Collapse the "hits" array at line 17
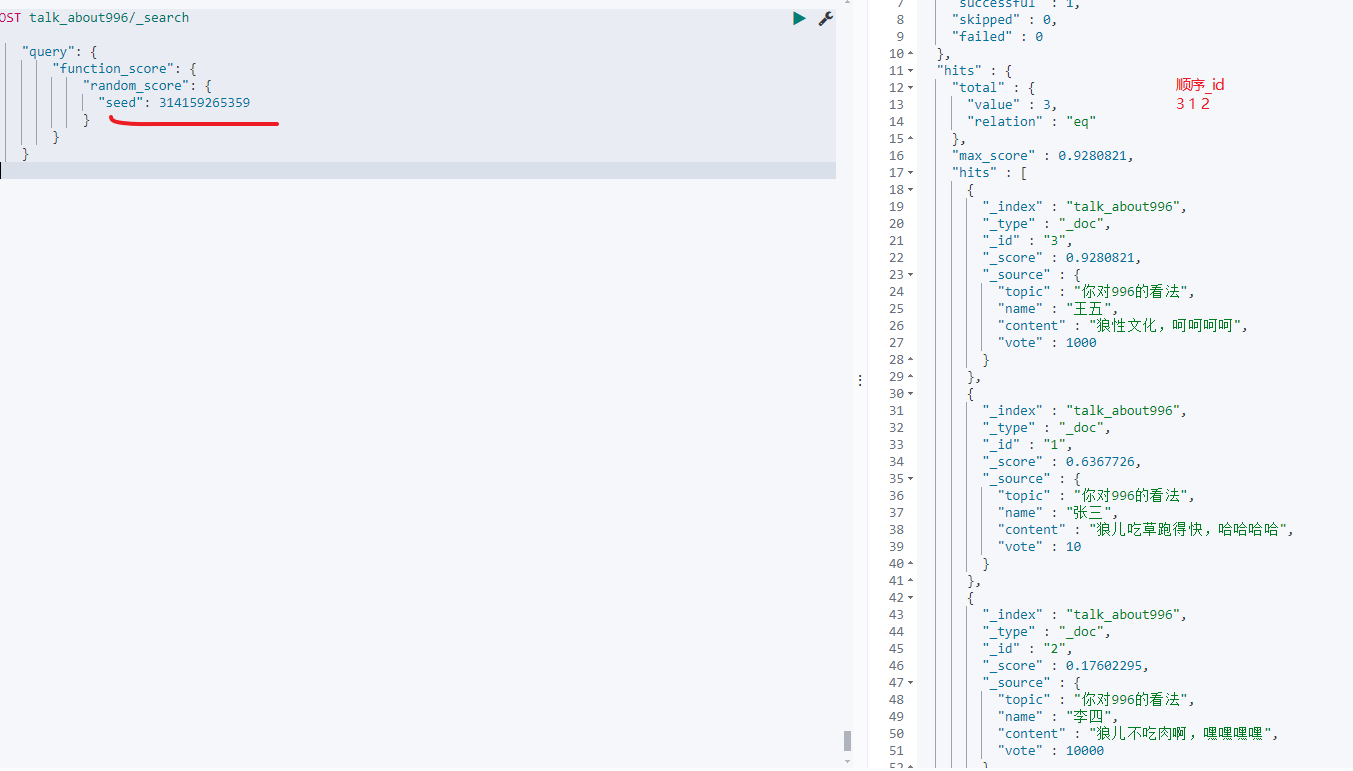Screen dimensions: 1353x771 tap(911, 173)
